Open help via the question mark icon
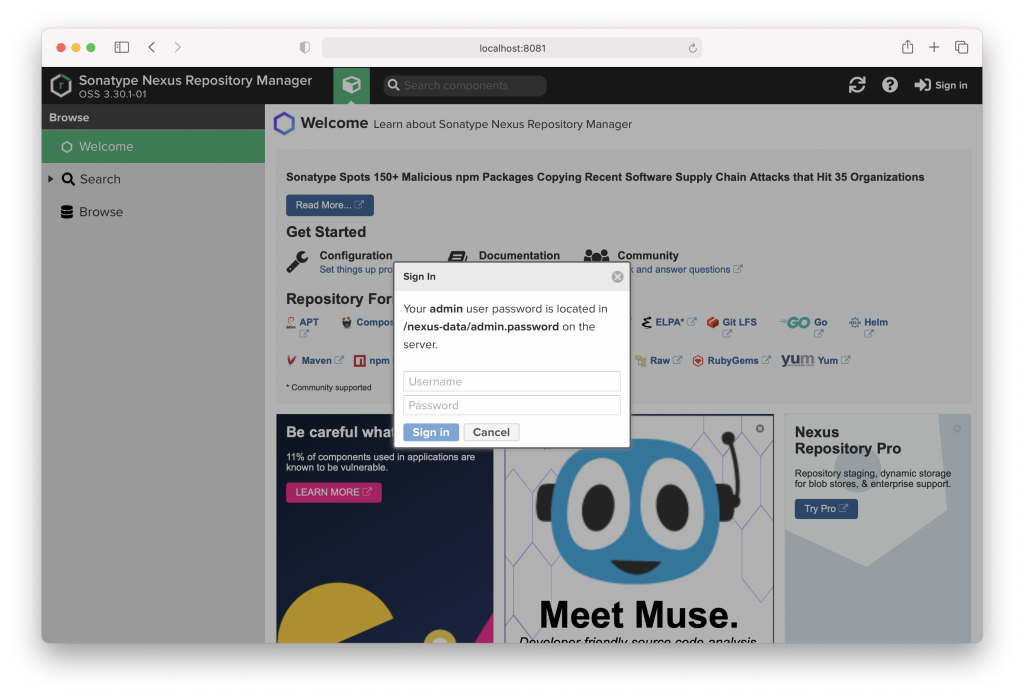1024x698 pixels. (x=889, y=85)
